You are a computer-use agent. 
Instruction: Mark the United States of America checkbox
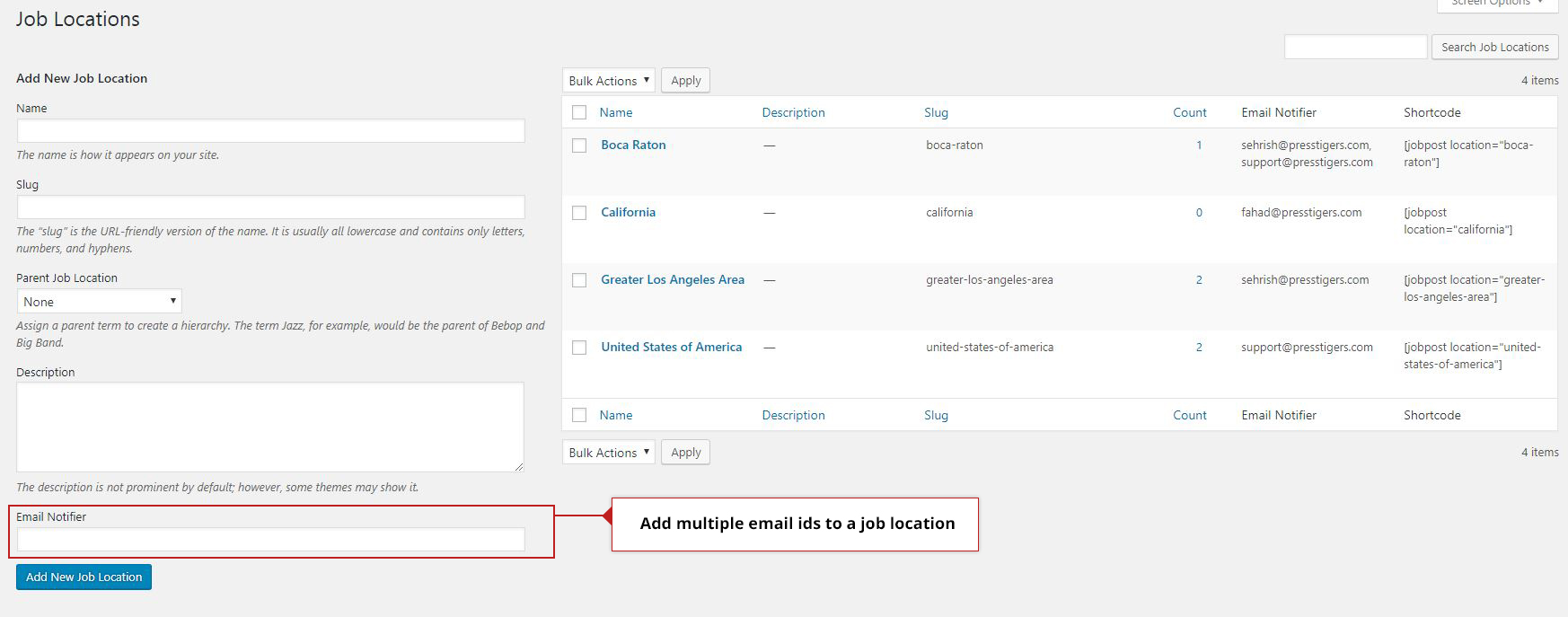point(579,348)
